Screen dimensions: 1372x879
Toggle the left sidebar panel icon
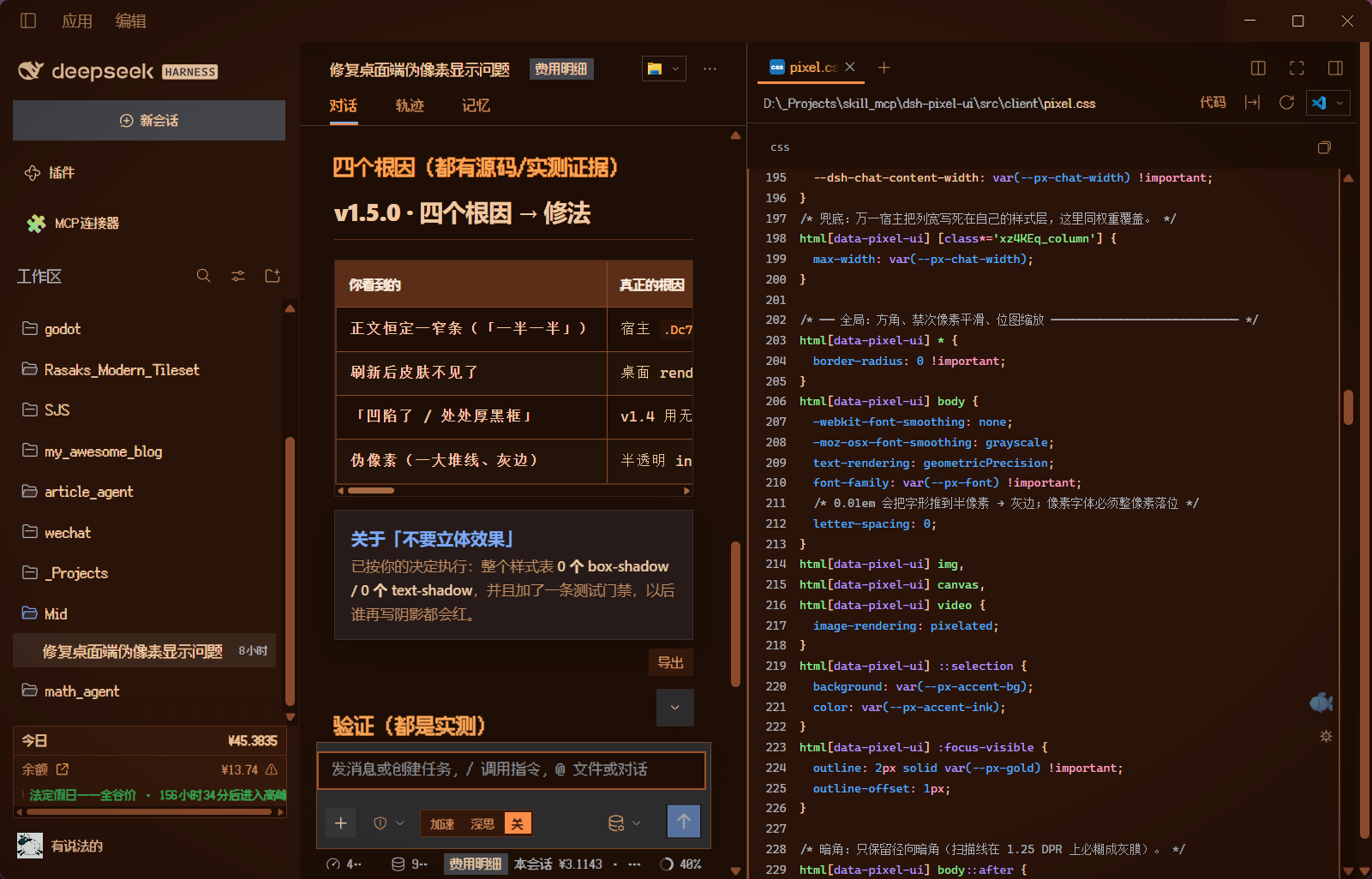pos(28,21)
